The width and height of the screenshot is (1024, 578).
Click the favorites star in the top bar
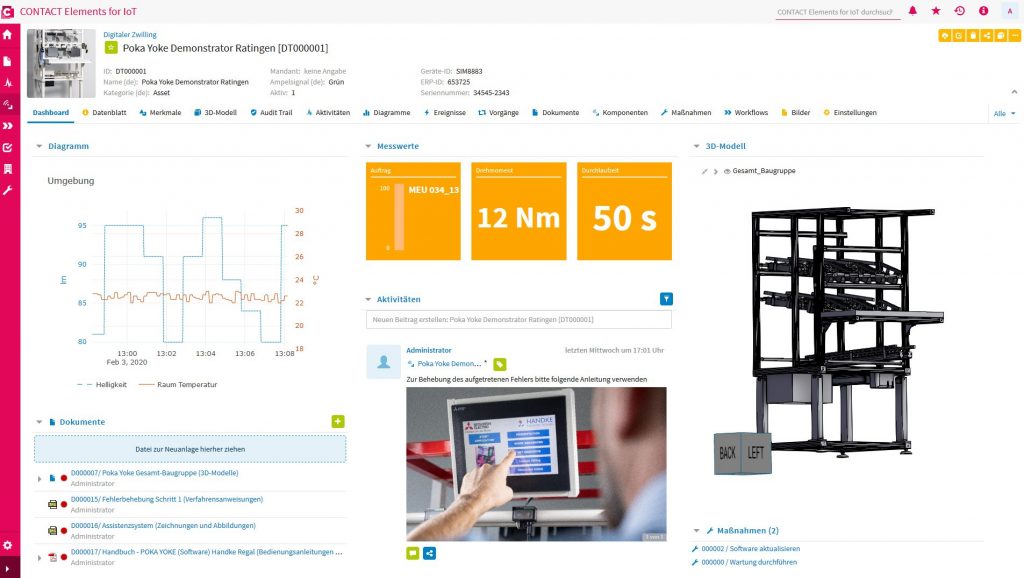[937, 10]
